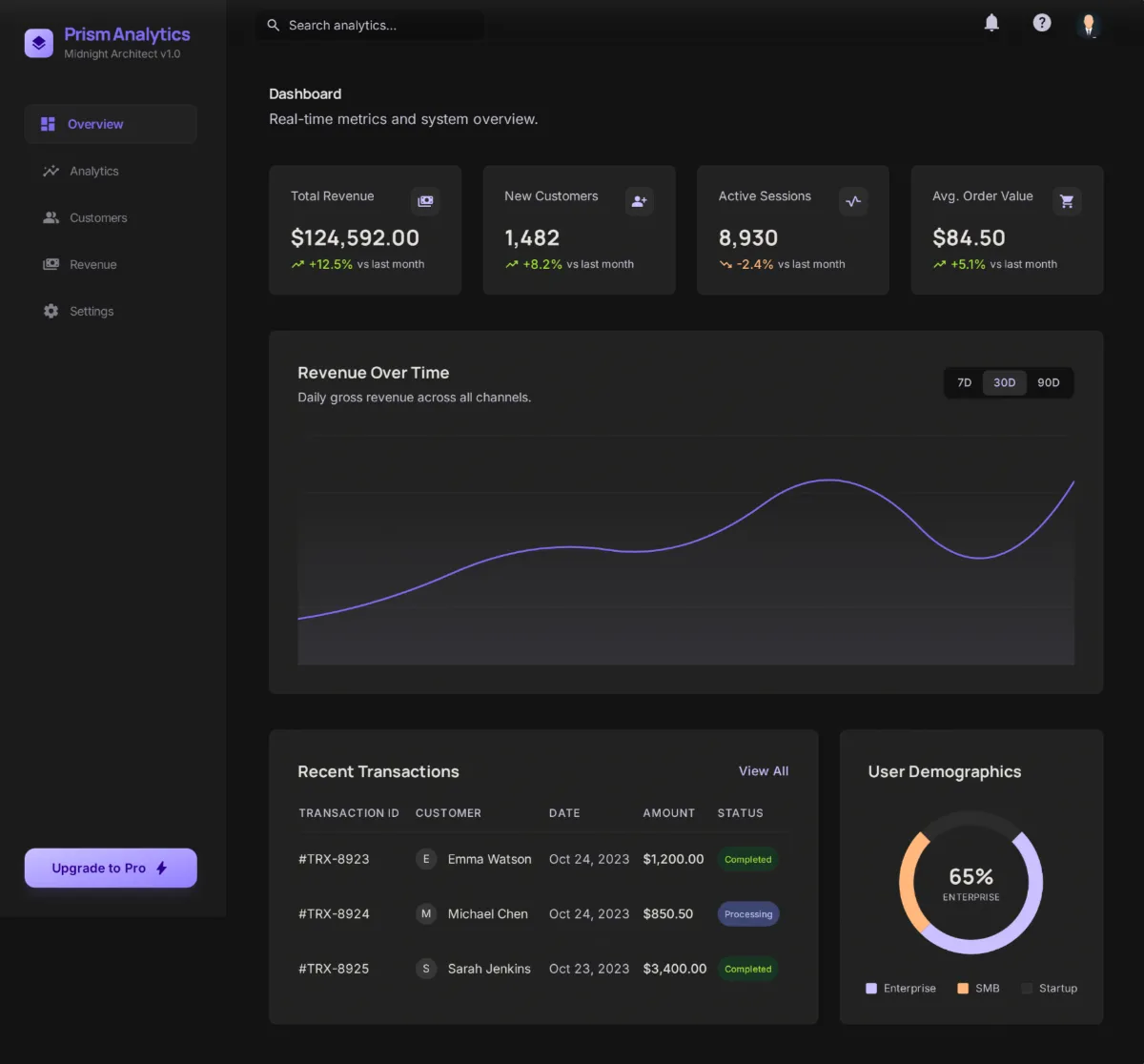This screenshot has height=1064, width=1144.
Task: Click the Michael Chen customer name
Action: tap(487, 913)
